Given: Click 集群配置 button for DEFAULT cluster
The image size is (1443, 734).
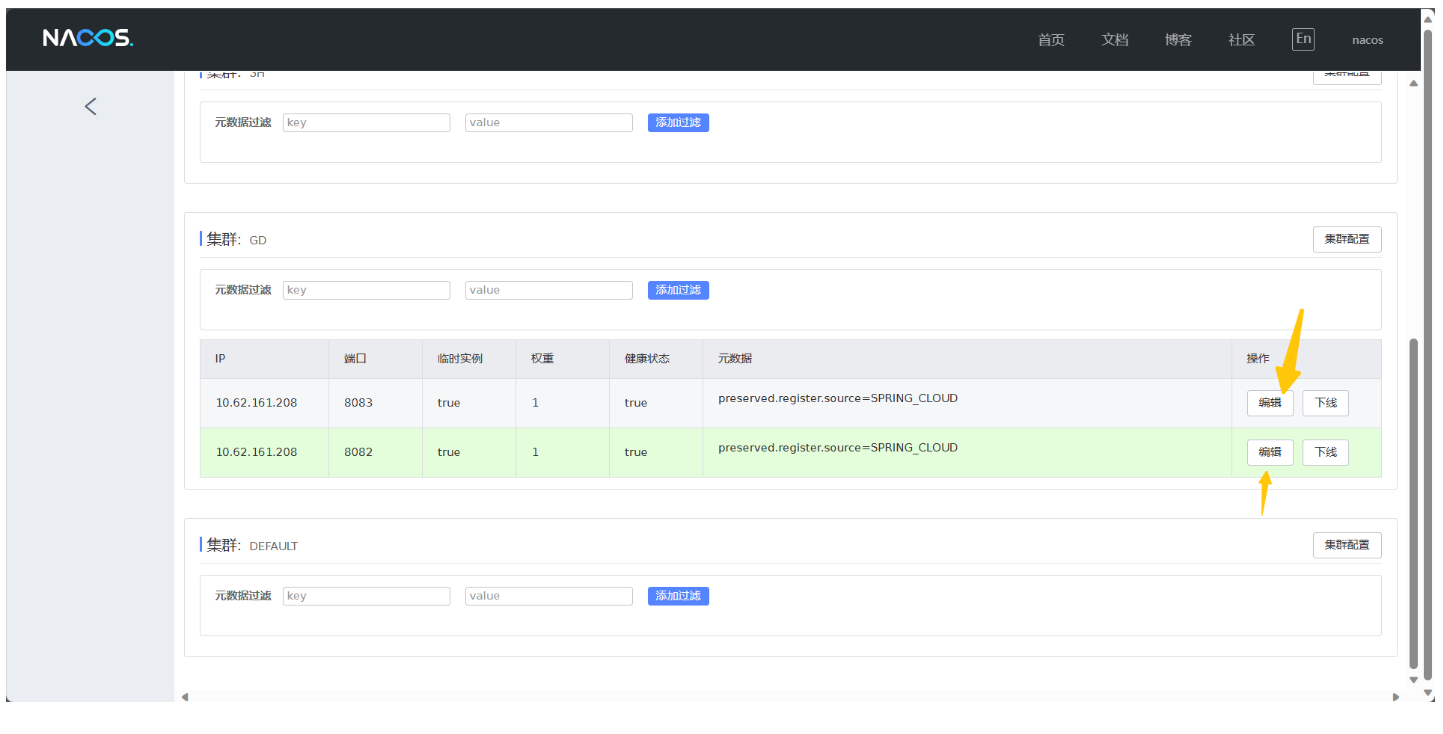Looking at the screenshot, I should click(x=1347, y=545).
